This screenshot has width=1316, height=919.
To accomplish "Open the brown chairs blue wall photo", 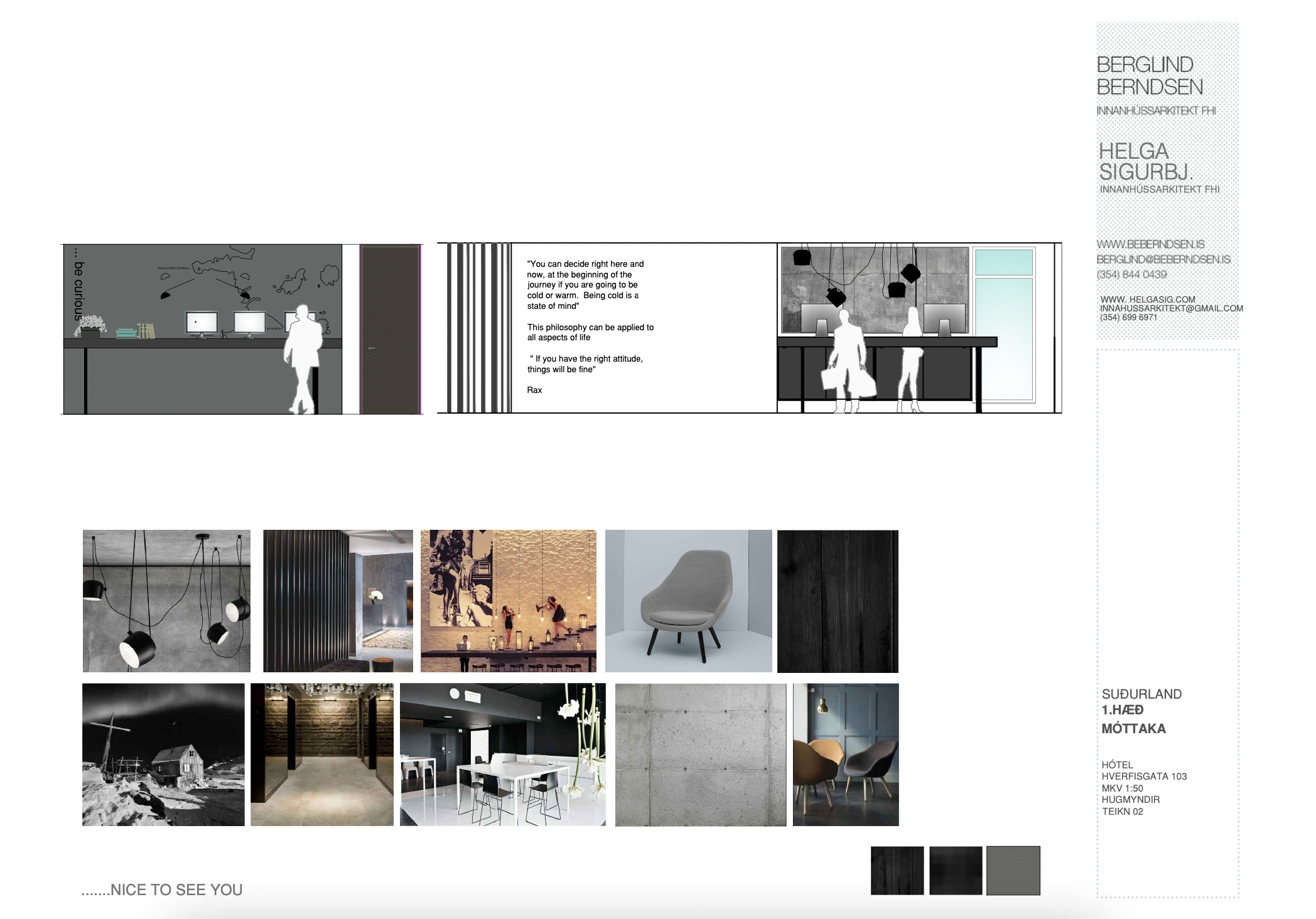I will [845, 754].
